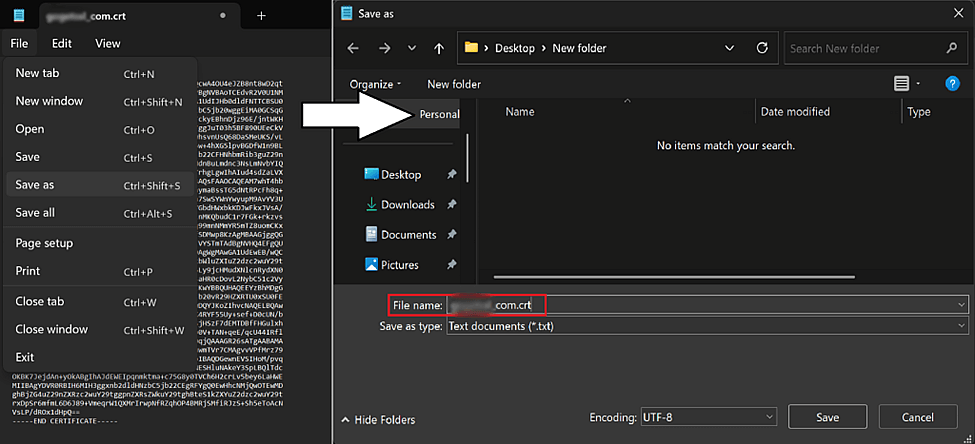
Task: Open the Edit menu
Action: pyautogui.click(x=62, y=43)
